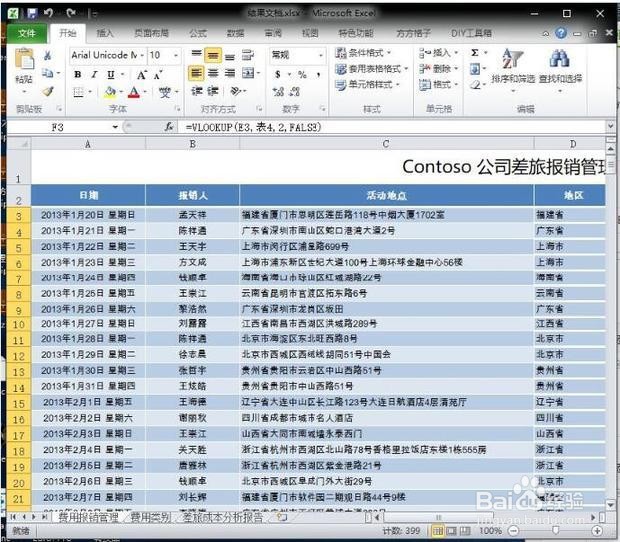
Task: Apply comma style format
Action: click(319, 74)
